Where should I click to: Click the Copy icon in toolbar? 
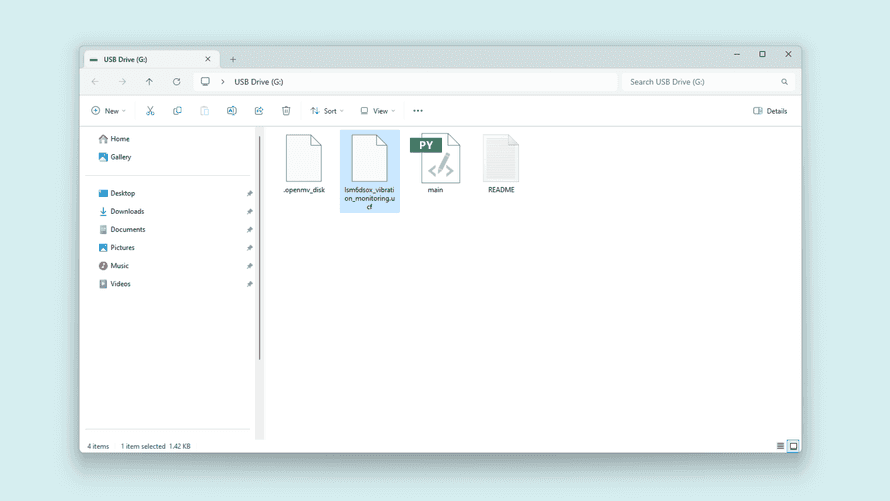(x=177, y=111)
